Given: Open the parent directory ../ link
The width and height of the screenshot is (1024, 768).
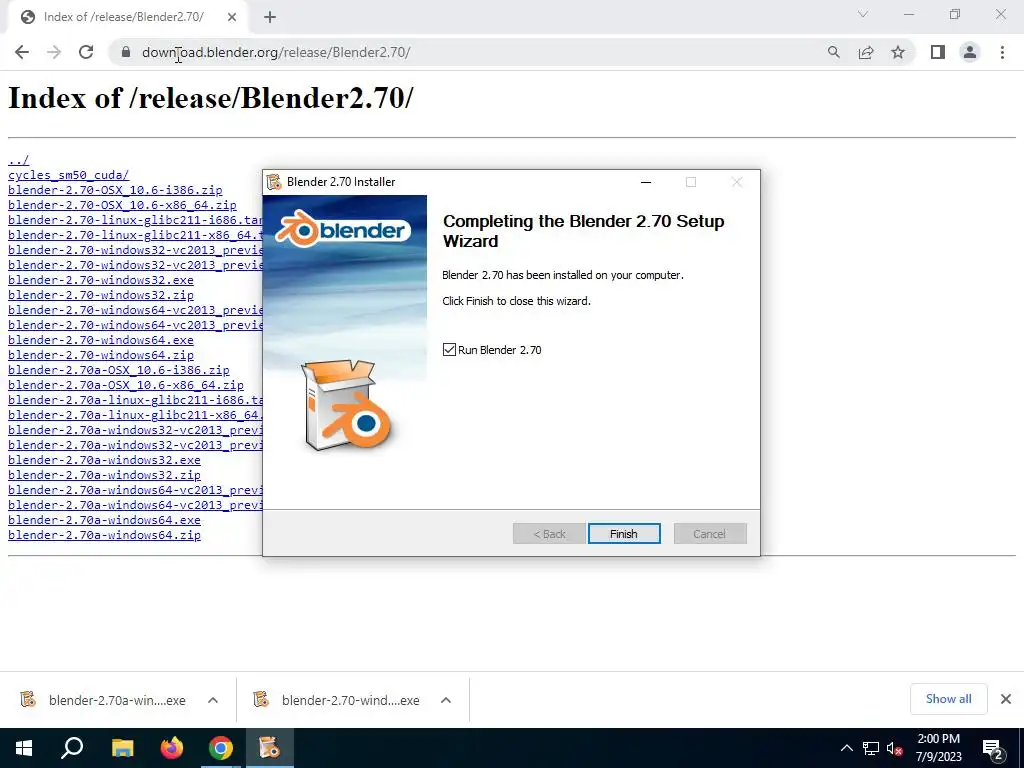Looking at the screenshot, I should 18,160.
